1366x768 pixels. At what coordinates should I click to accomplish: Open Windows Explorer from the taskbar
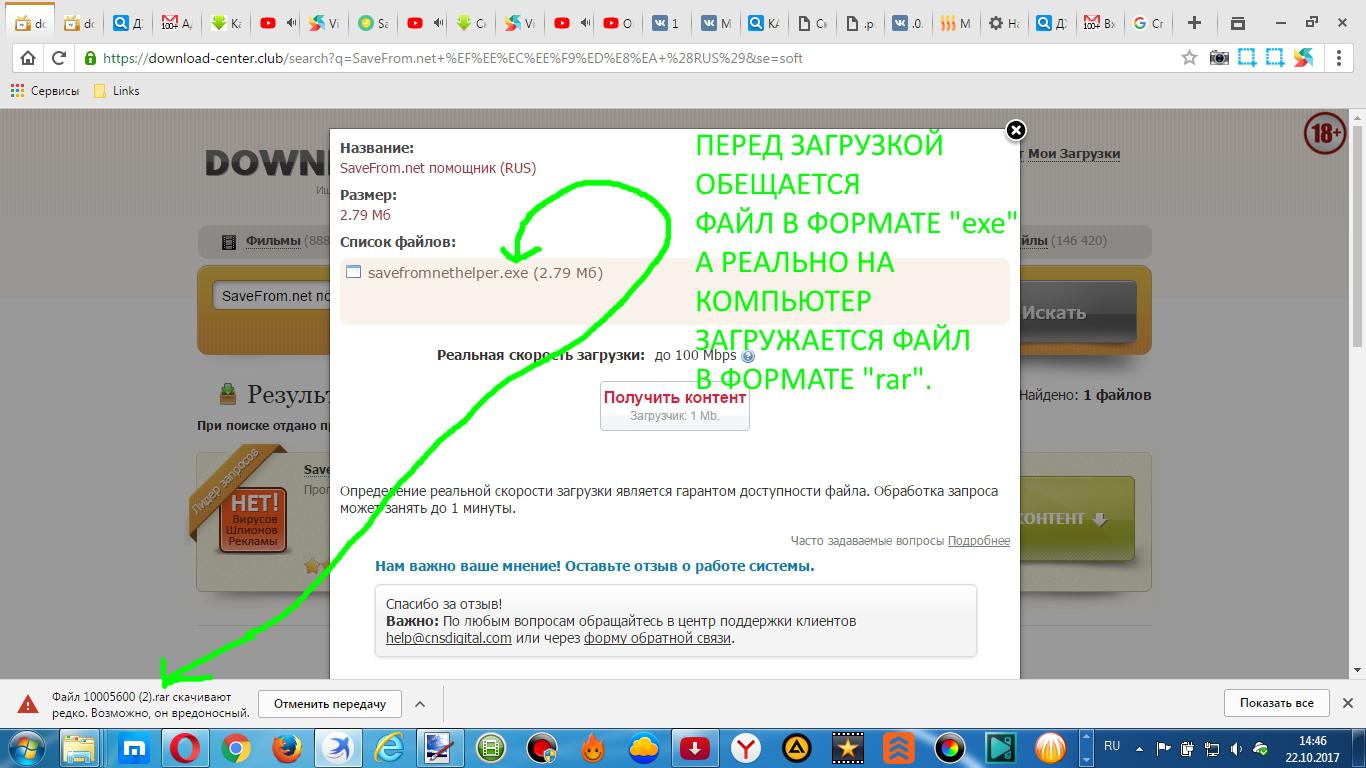click(x=79, y=748)
